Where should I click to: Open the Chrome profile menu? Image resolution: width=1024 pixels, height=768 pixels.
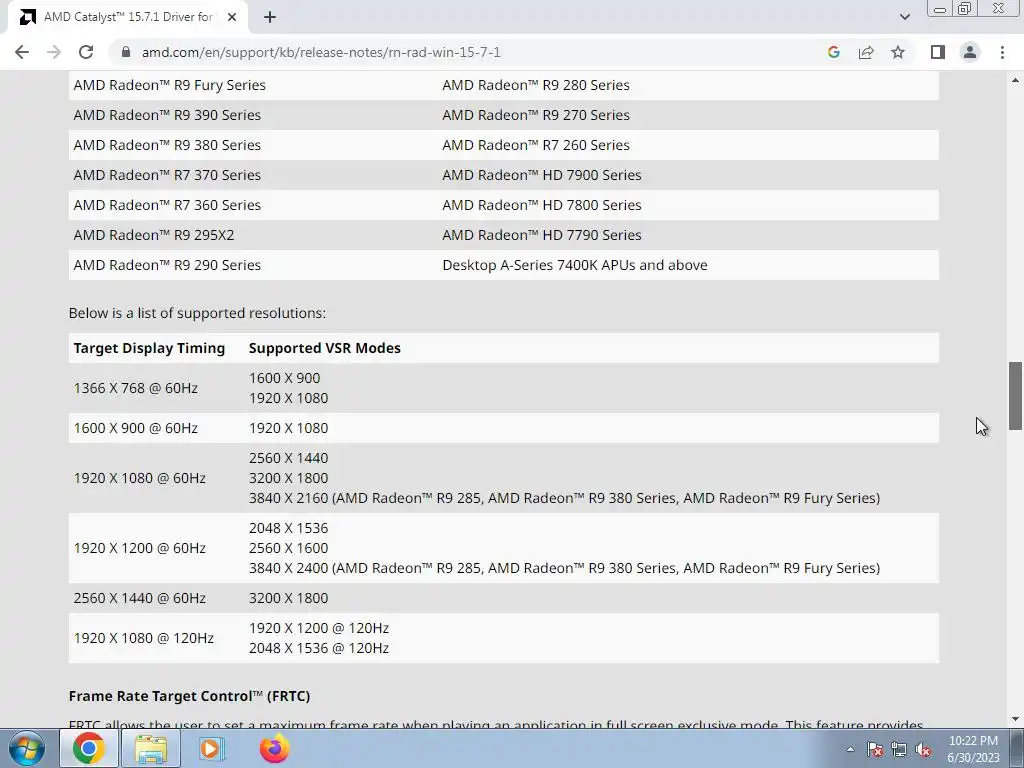point(970,52)
